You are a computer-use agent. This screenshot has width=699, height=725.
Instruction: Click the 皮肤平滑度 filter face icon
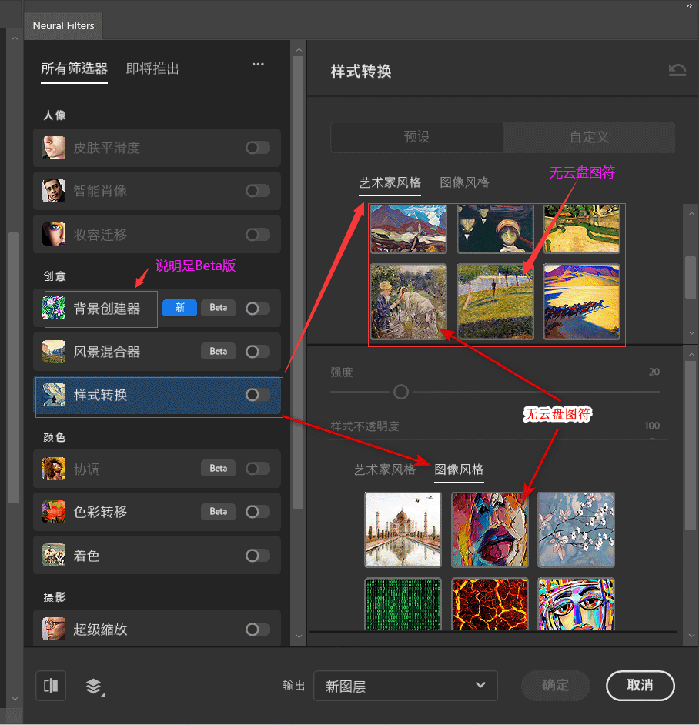click(x=54, y=147)
